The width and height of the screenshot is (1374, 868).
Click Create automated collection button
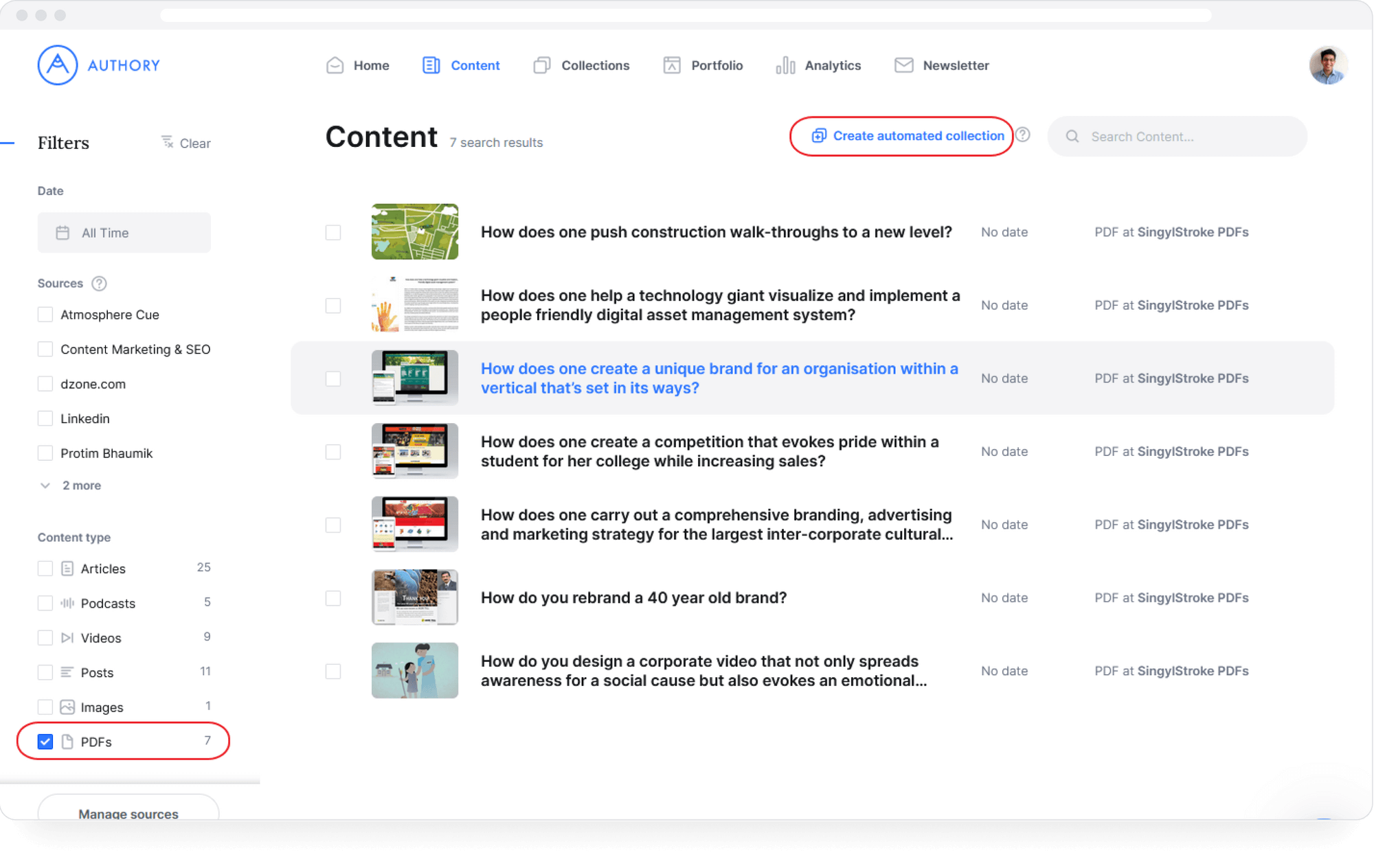pyautogui.click(x=901, y=135)
